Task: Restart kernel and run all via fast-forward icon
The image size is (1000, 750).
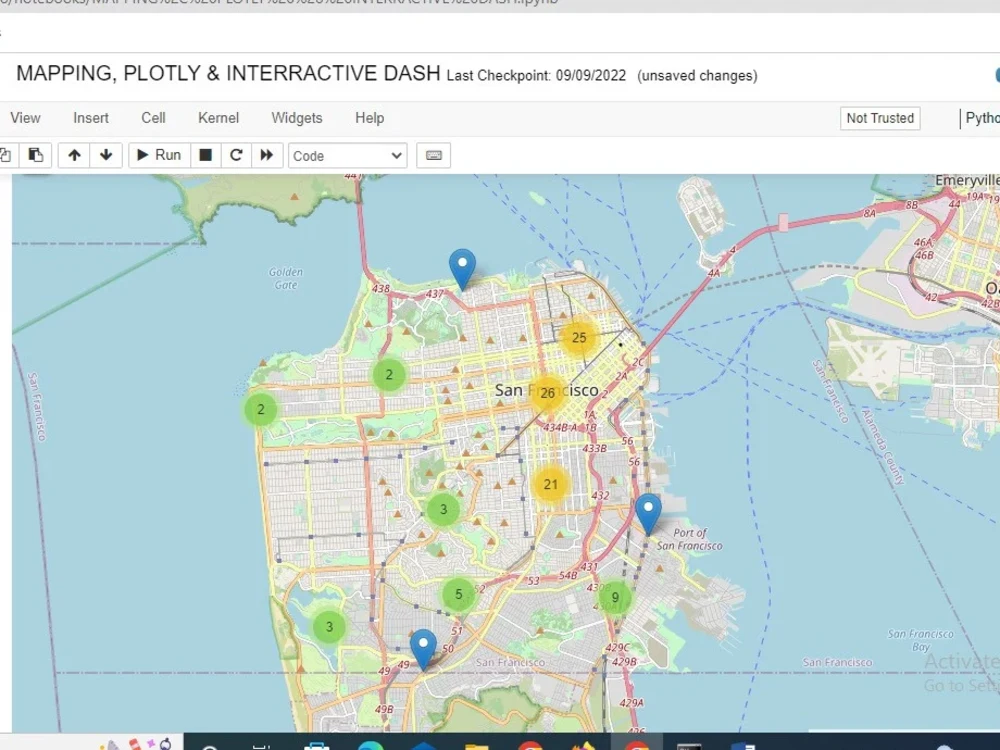Action: tap(266, 155)
